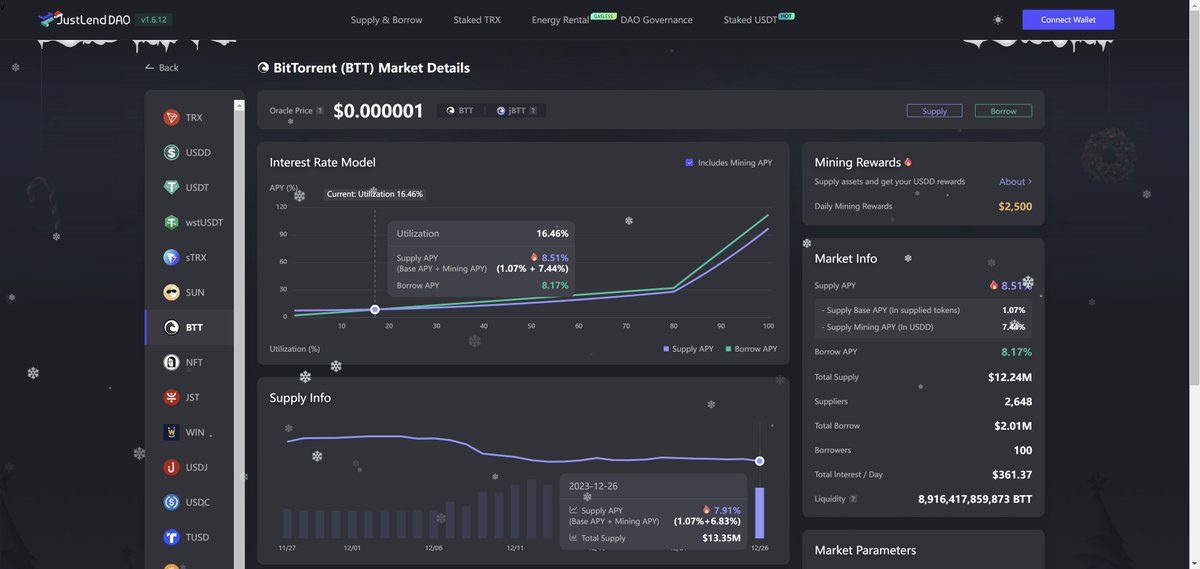Viewport: 1200px width, 569px height.
Task: Click Total Interest / Day $361.37 value
Action: [1012, 475]
